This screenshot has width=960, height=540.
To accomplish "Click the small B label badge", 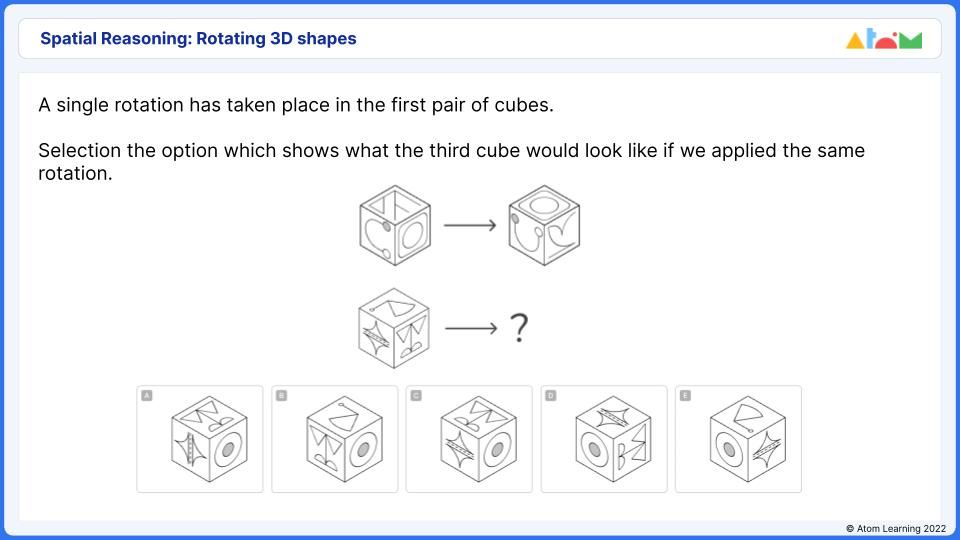I will pos(282,396).
